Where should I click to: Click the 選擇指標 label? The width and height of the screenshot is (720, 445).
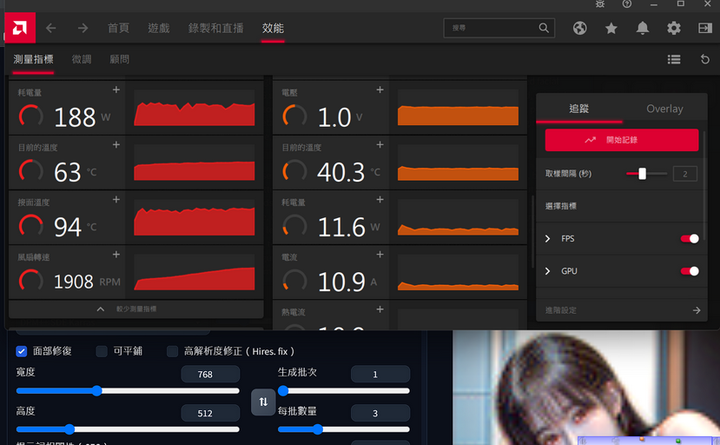tap(561, 206)
